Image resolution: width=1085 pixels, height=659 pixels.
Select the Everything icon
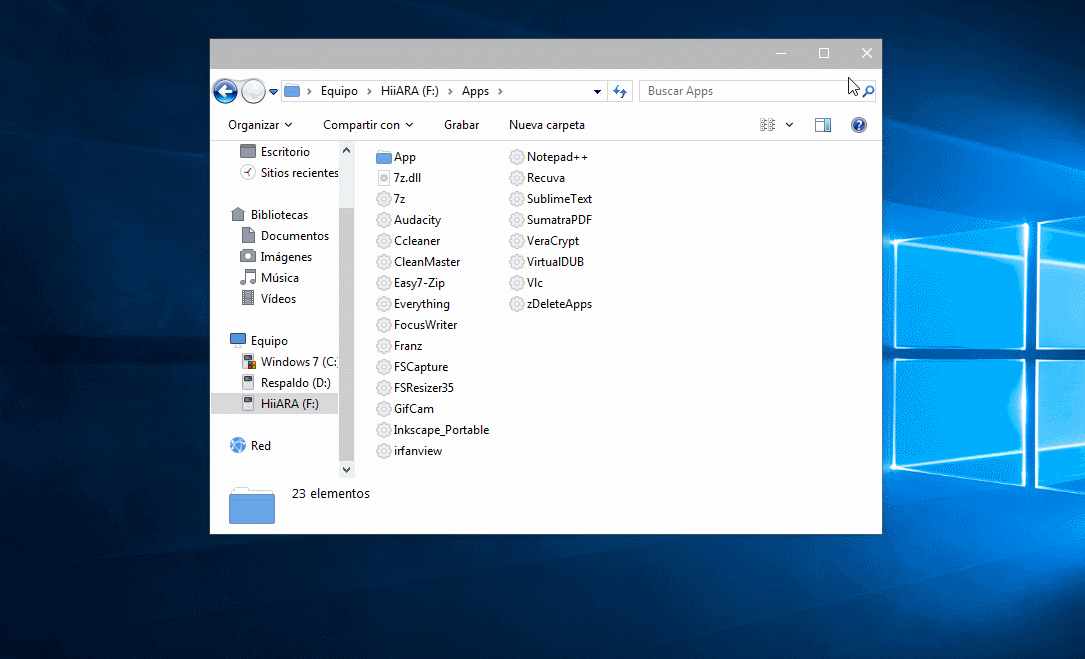pyautogui.click(x=384, y=304)
